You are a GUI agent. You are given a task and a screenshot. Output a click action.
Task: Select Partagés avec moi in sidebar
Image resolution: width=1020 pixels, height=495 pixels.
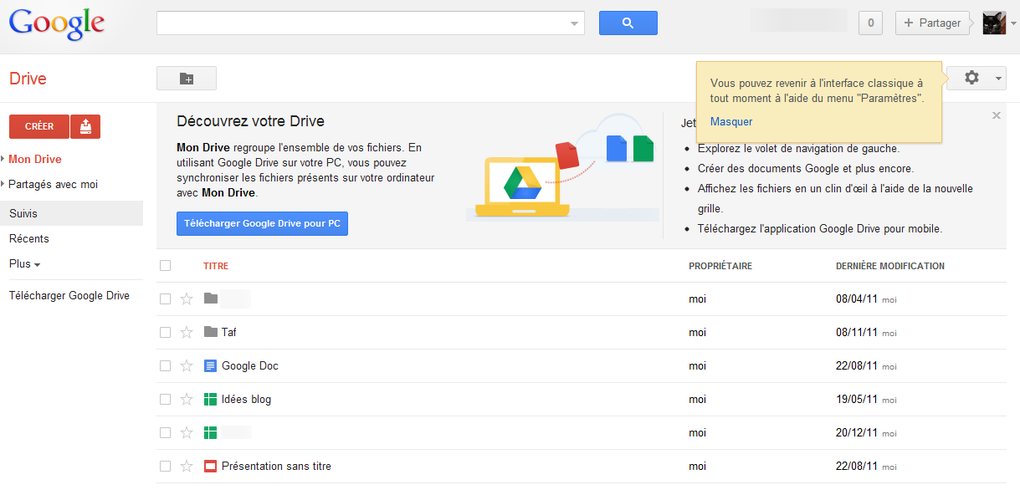(53, 184)
